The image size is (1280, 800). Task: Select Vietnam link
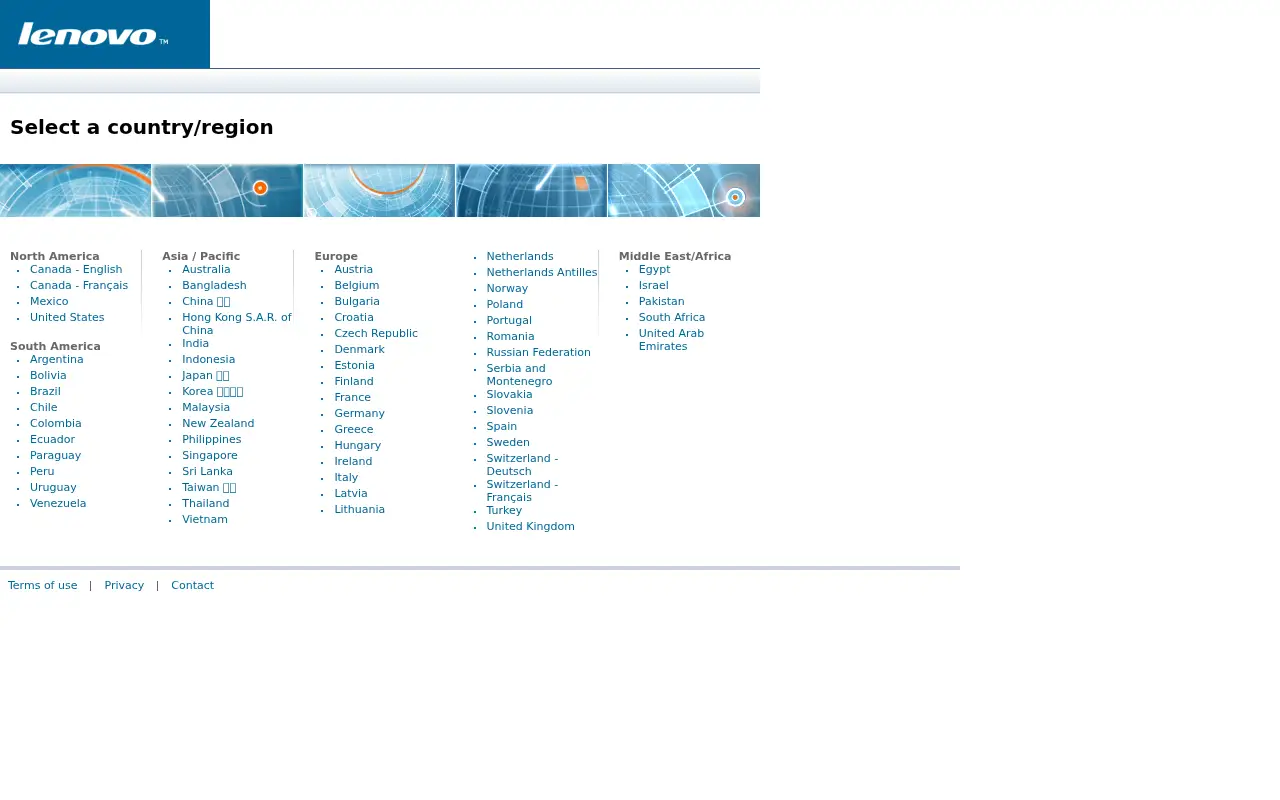205,519
